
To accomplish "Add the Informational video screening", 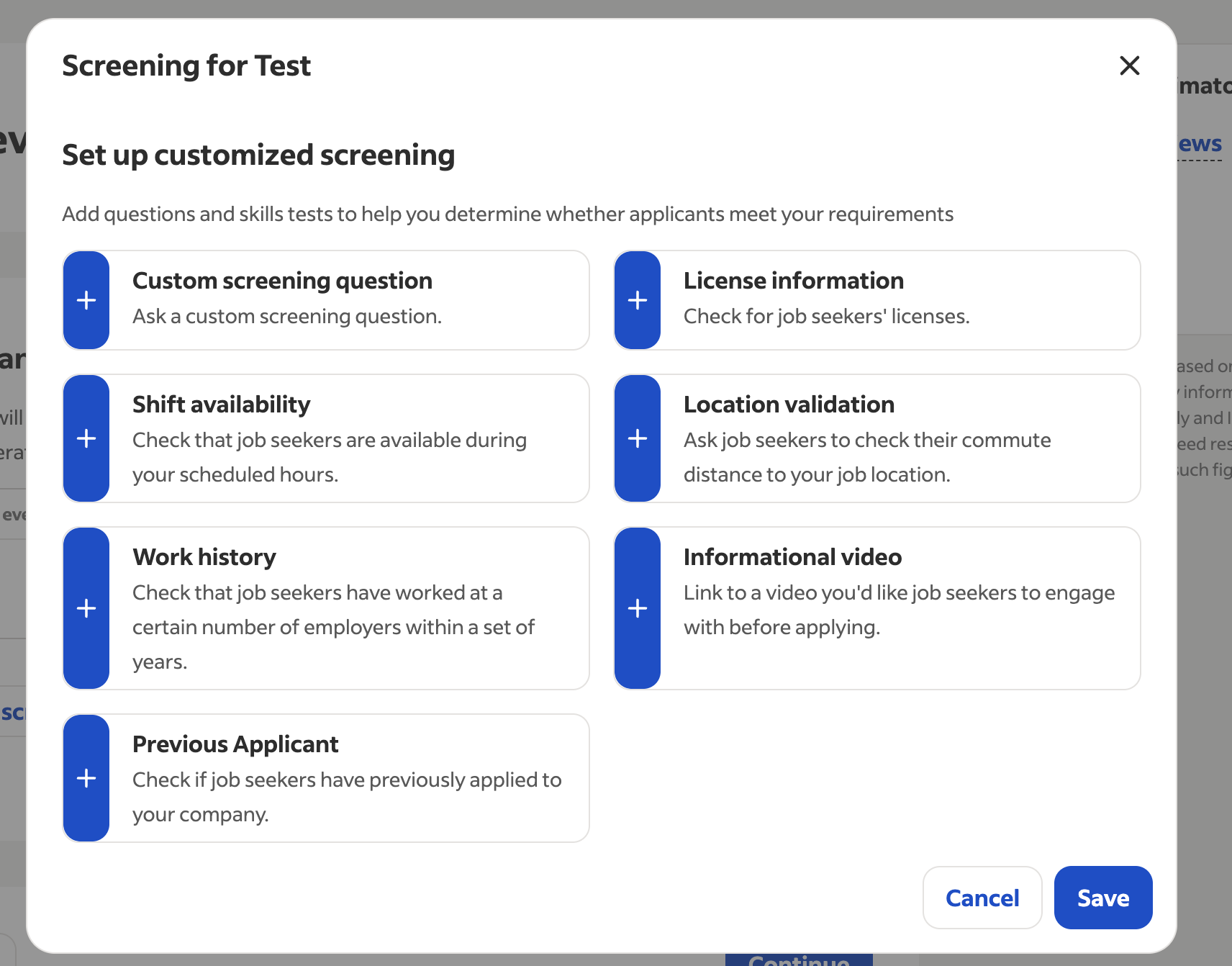I will point(637,608).
